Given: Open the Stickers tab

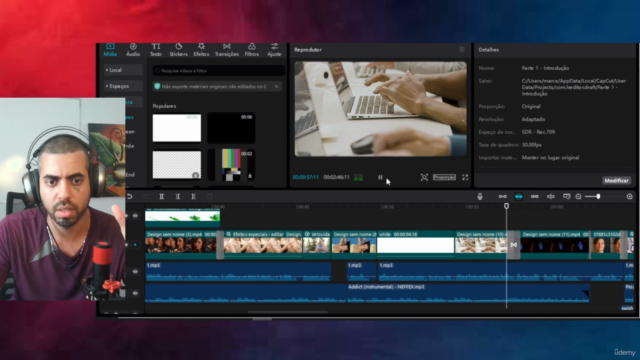Looking at the screenshot, I should tap(178, 50).
